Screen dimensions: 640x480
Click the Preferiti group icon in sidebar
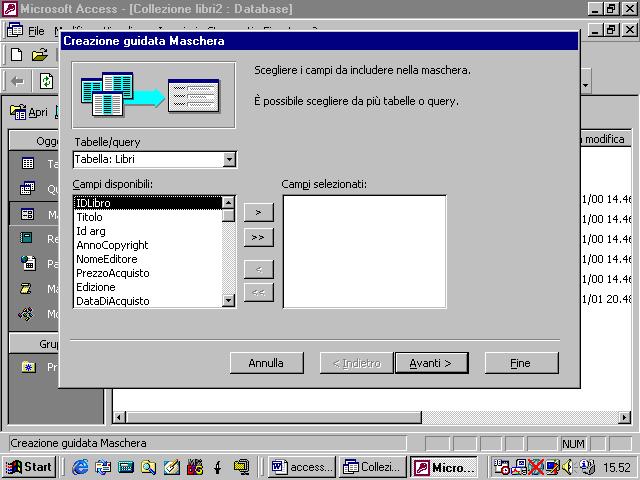29,367
